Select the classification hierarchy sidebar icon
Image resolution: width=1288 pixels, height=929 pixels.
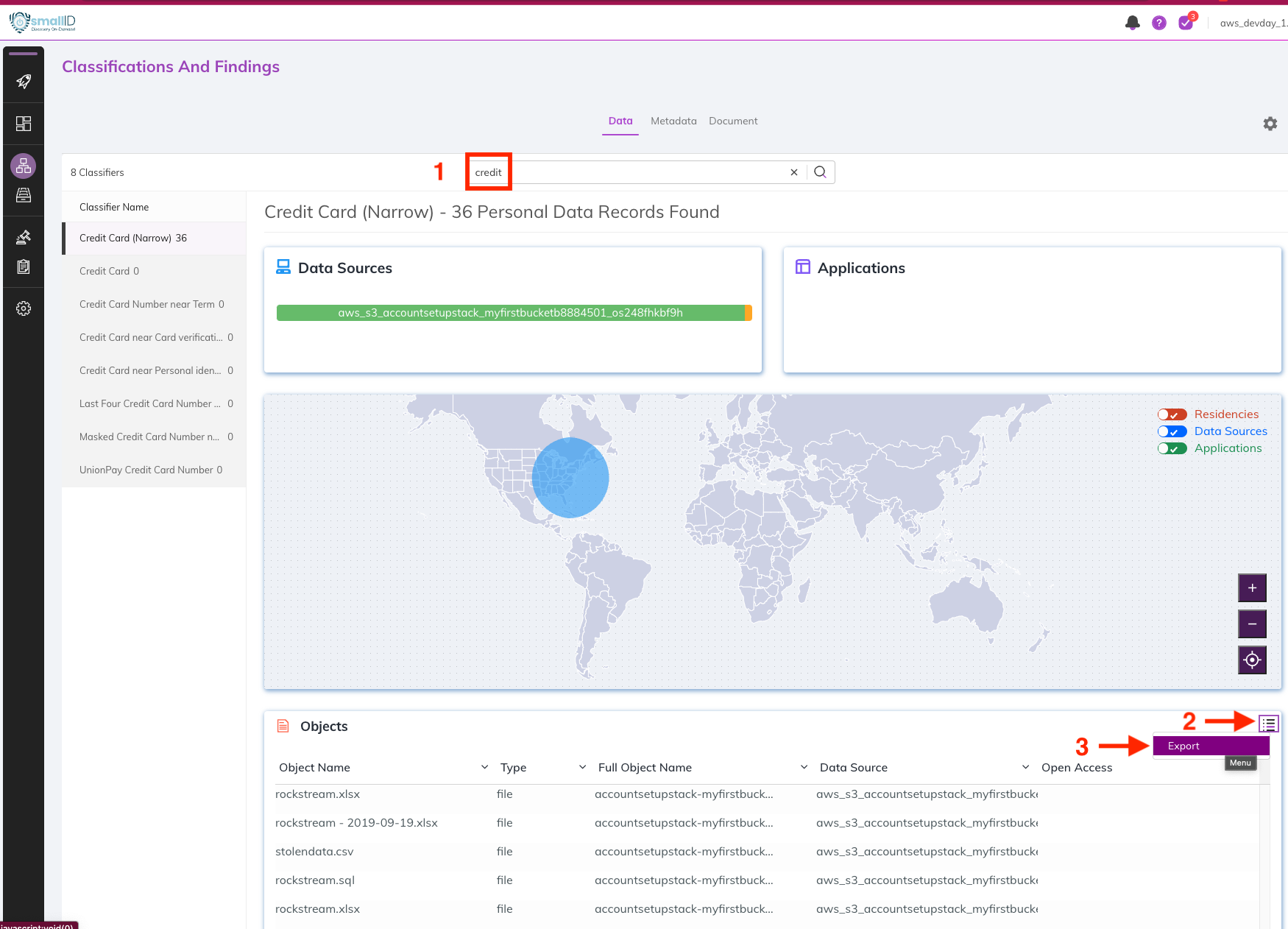click(x=24, y=166)
